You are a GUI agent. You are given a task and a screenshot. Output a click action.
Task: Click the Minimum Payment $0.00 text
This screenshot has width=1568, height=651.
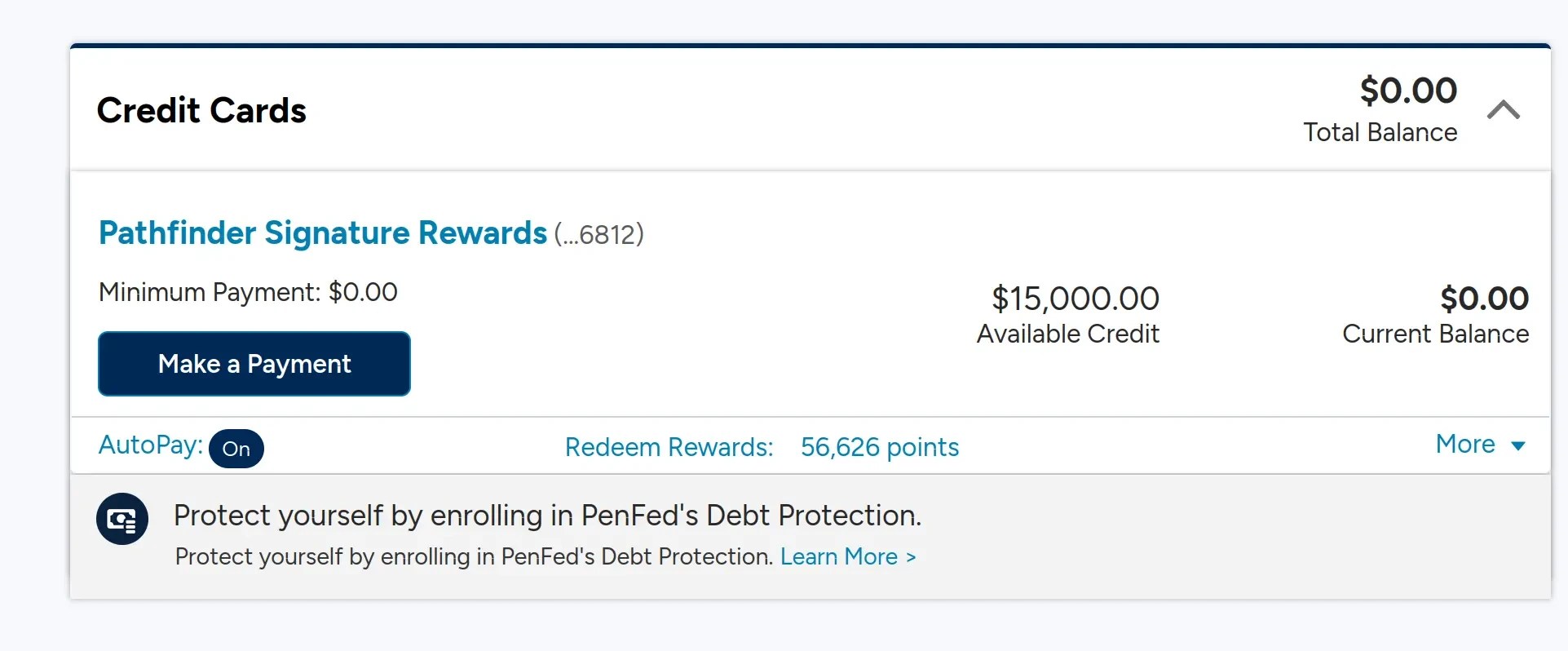click(248, 292)
